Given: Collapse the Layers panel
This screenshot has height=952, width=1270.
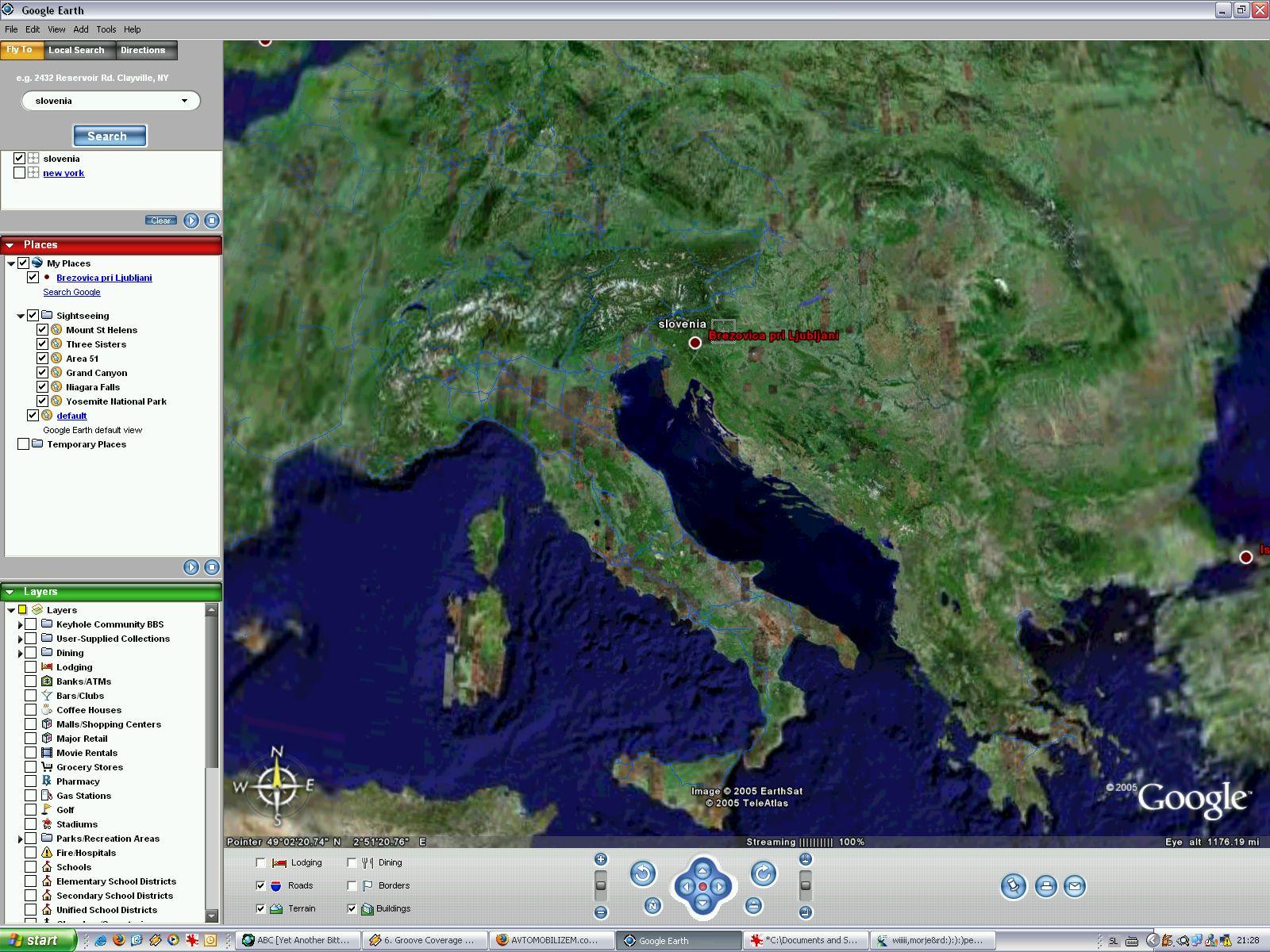Looking at the screenshot, I should click(x=10, y=592).
